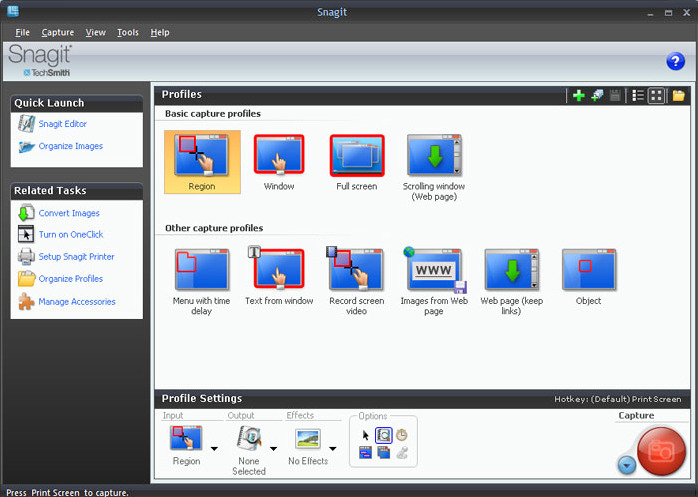Click the Basic capture profiles heading
Screen dimensions: 698x497
tap(213, 114)
